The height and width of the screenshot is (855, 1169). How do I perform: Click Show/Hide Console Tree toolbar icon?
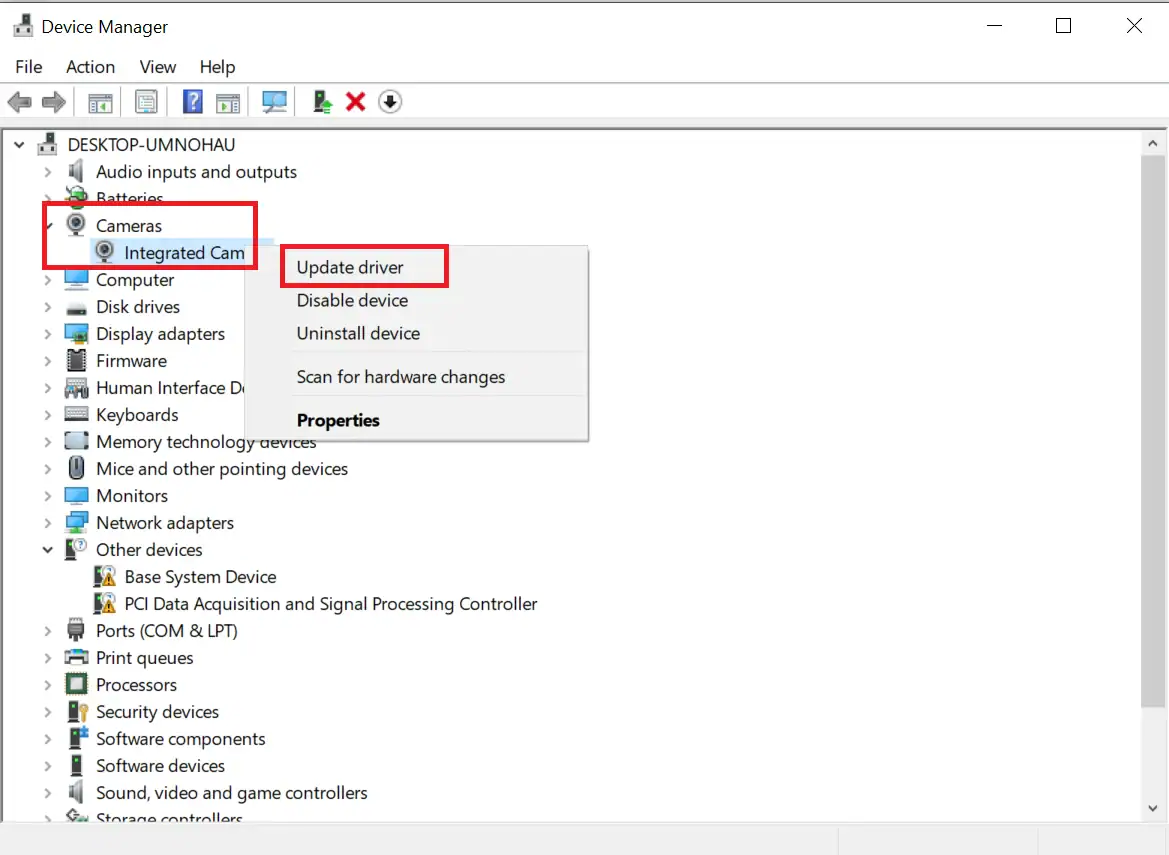coord(100,102)
